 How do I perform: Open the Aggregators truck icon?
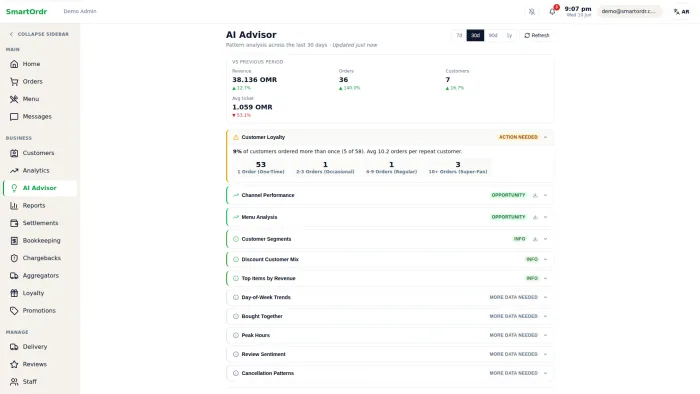coord(14,276)
